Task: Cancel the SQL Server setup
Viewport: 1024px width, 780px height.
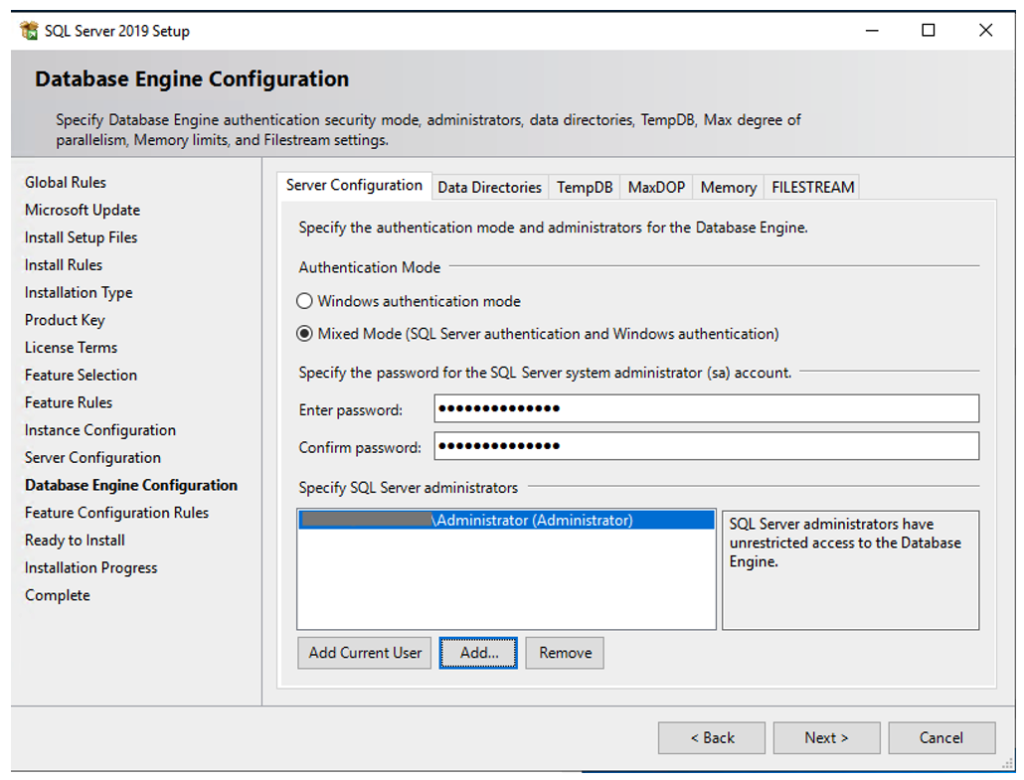Action: [x=942, y=738]
